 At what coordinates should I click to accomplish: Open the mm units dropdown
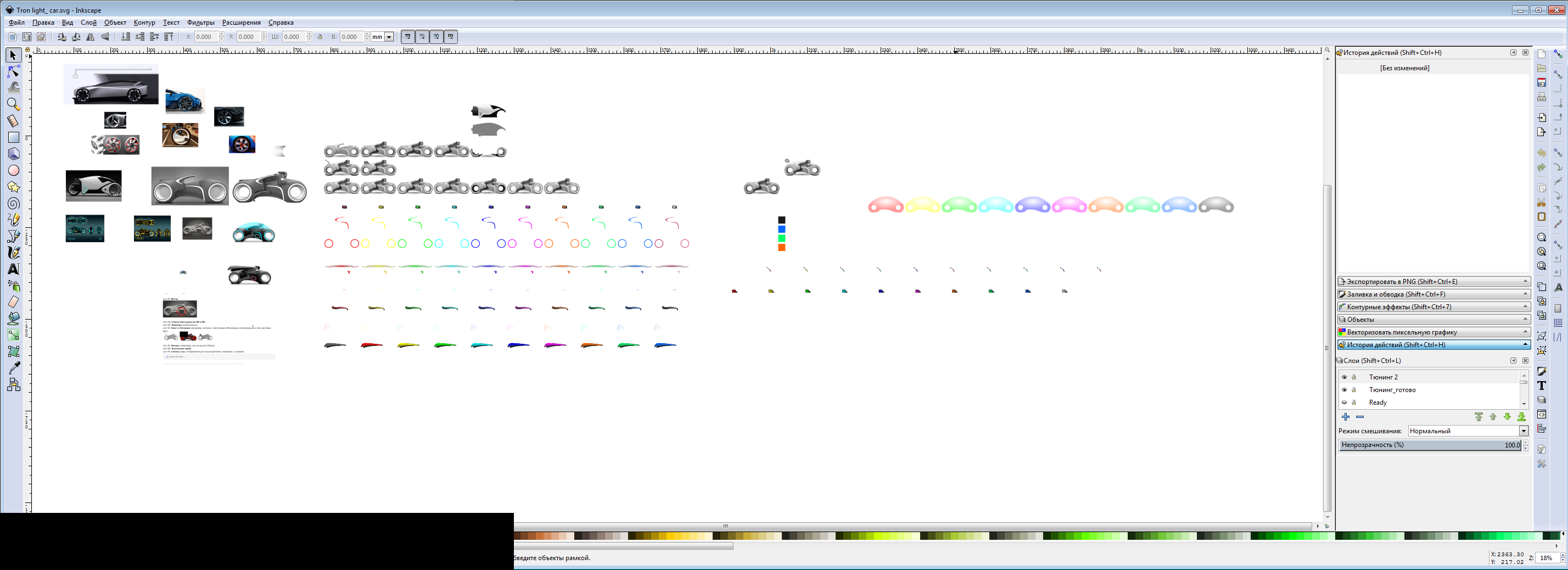click(382, 37)
